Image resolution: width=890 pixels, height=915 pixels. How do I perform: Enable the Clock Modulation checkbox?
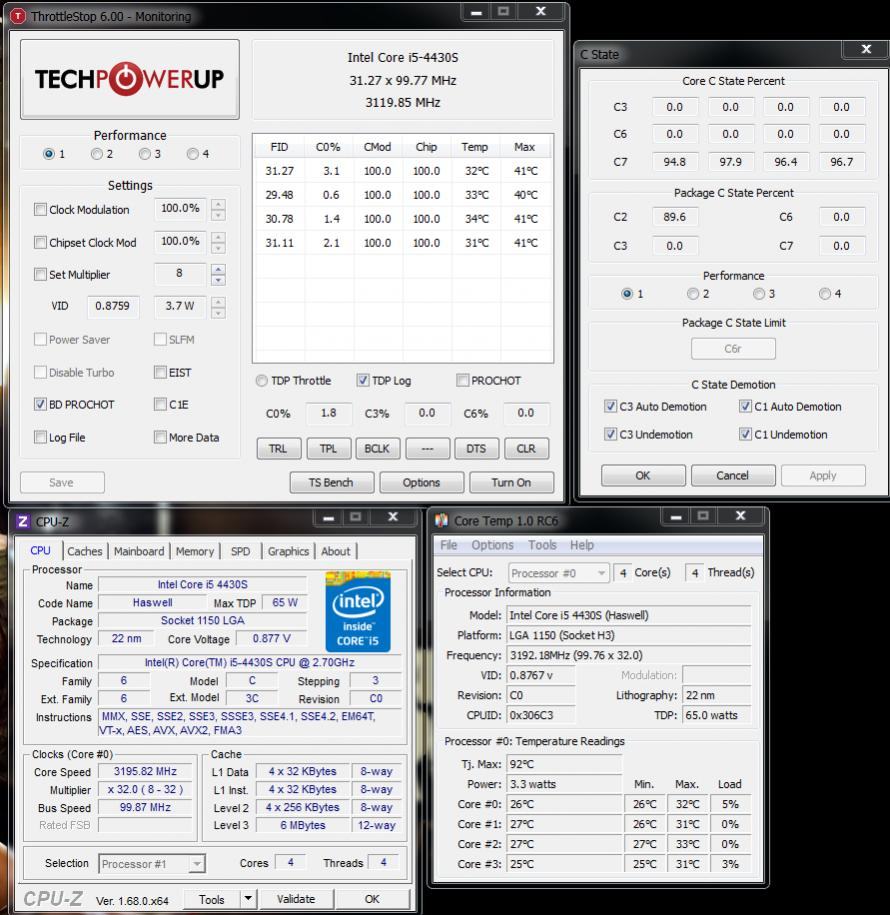[40, 209]
